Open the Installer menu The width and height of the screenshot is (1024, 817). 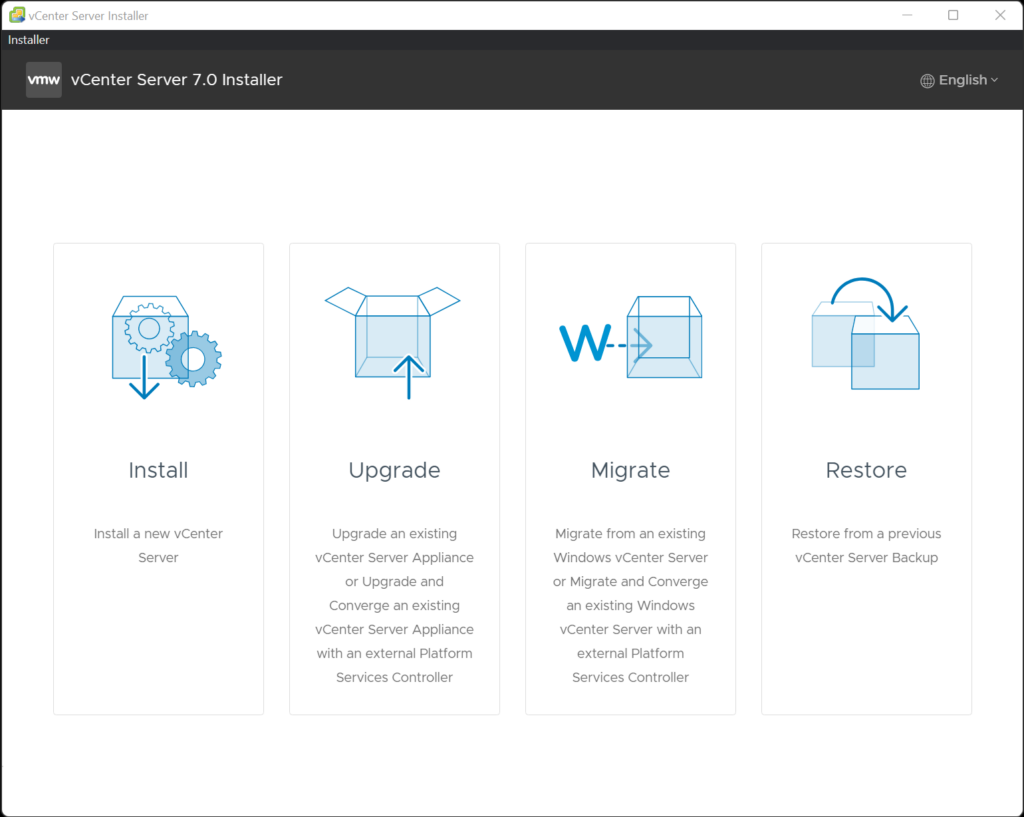(x=29, y=40)
